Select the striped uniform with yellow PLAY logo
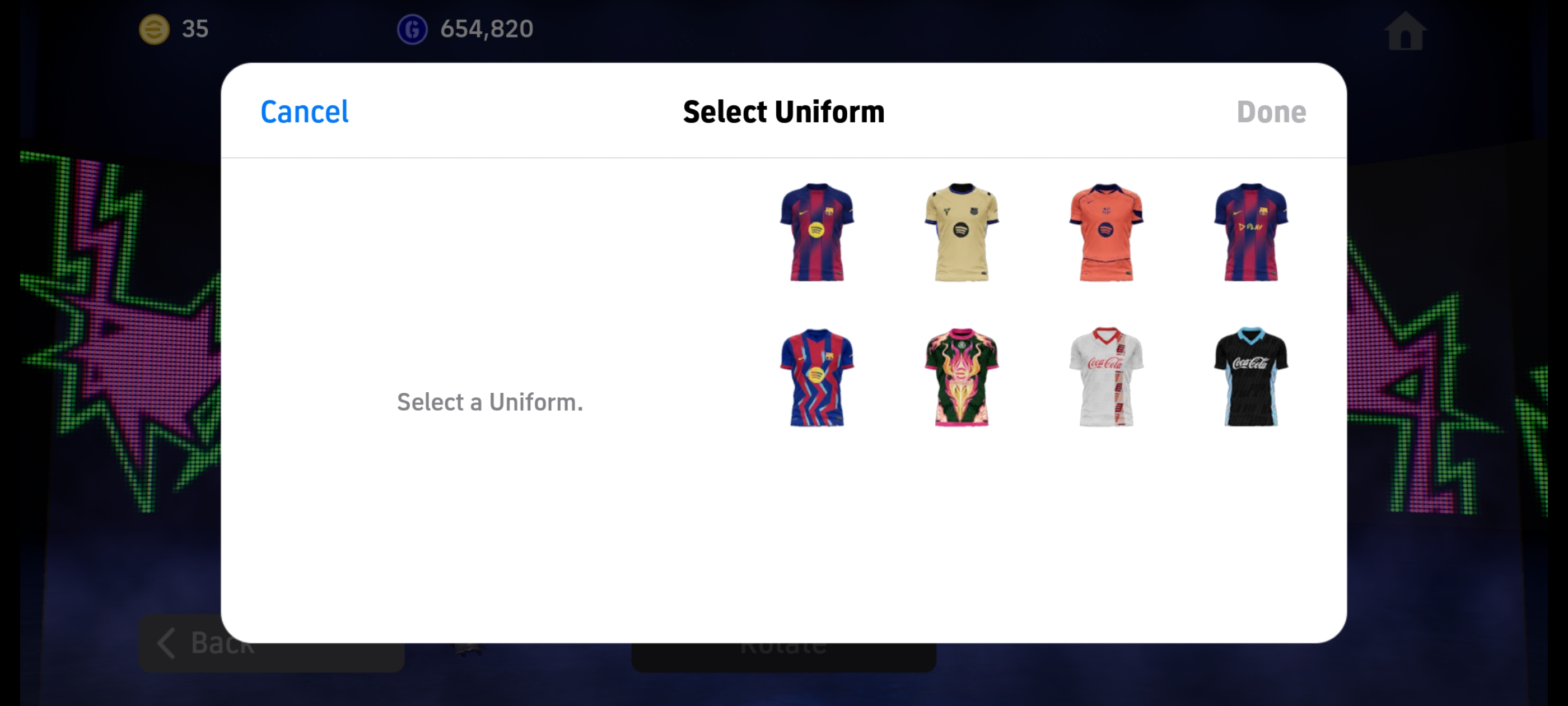 pos(1250,232)
